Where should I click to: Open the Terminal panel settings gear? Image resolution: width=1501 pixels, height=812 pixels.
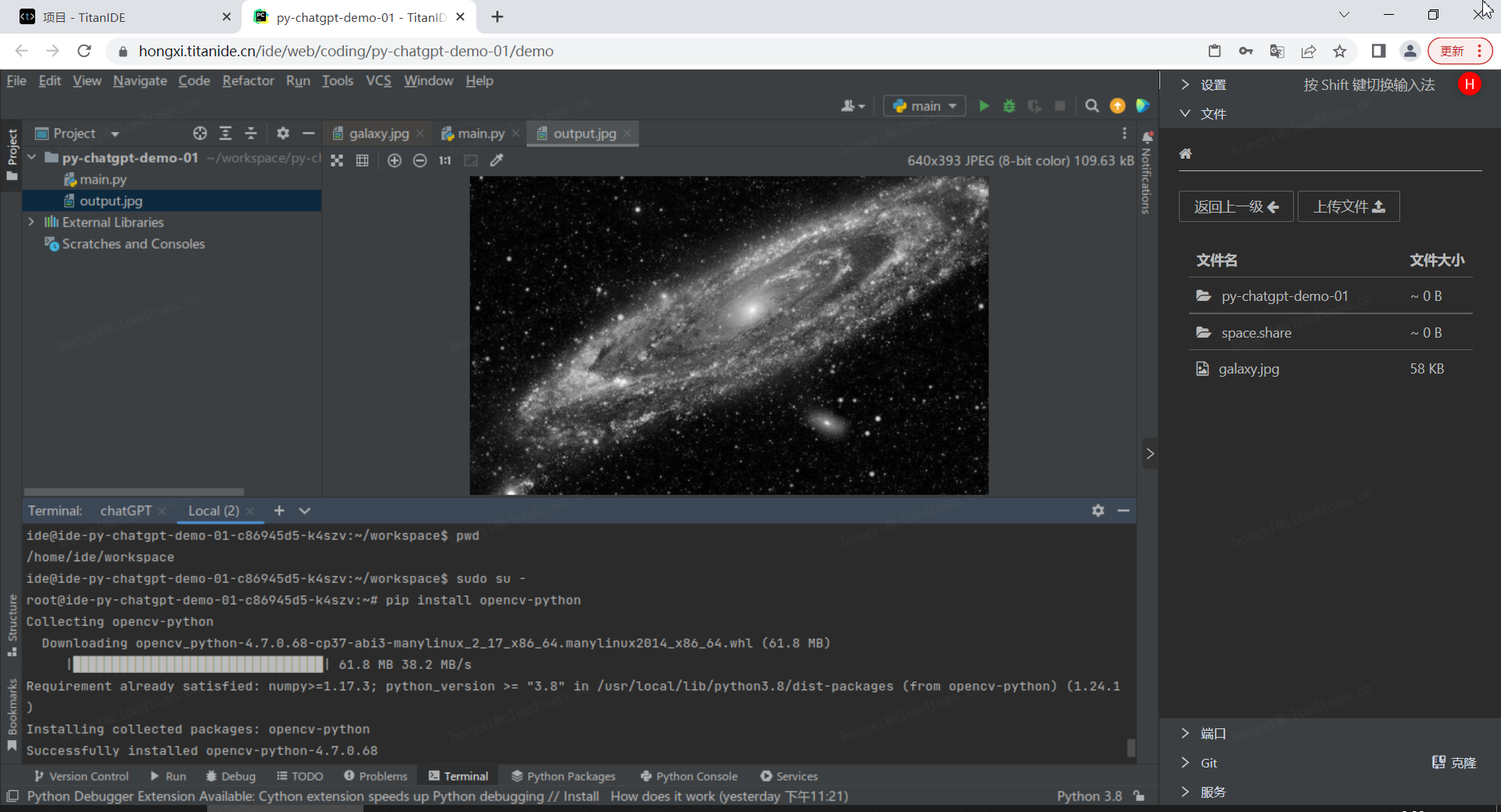[1098, 510]
